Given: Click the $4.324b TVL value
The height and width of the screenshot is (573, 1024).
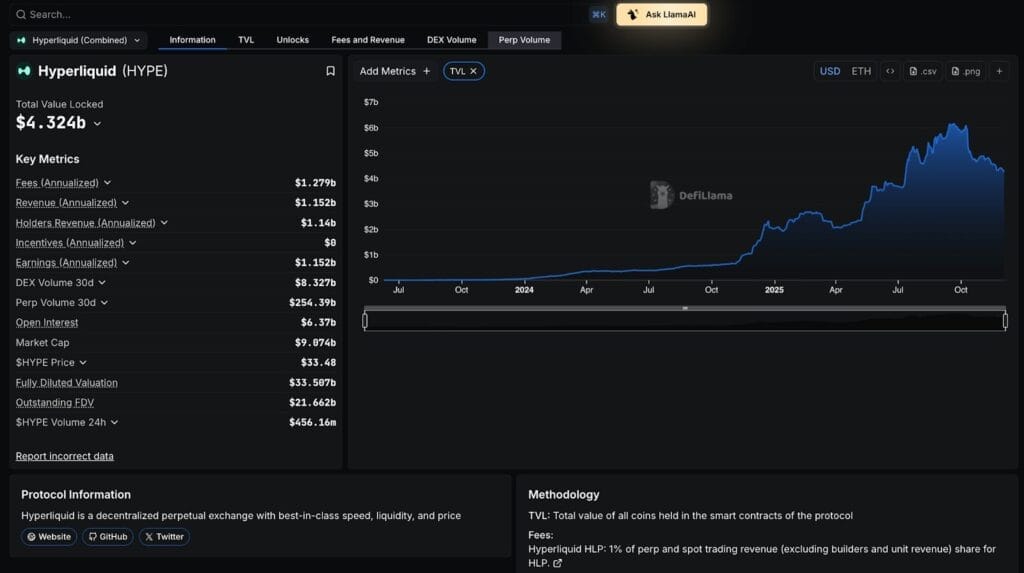Looking at the screenshot, I should (51, 123).
